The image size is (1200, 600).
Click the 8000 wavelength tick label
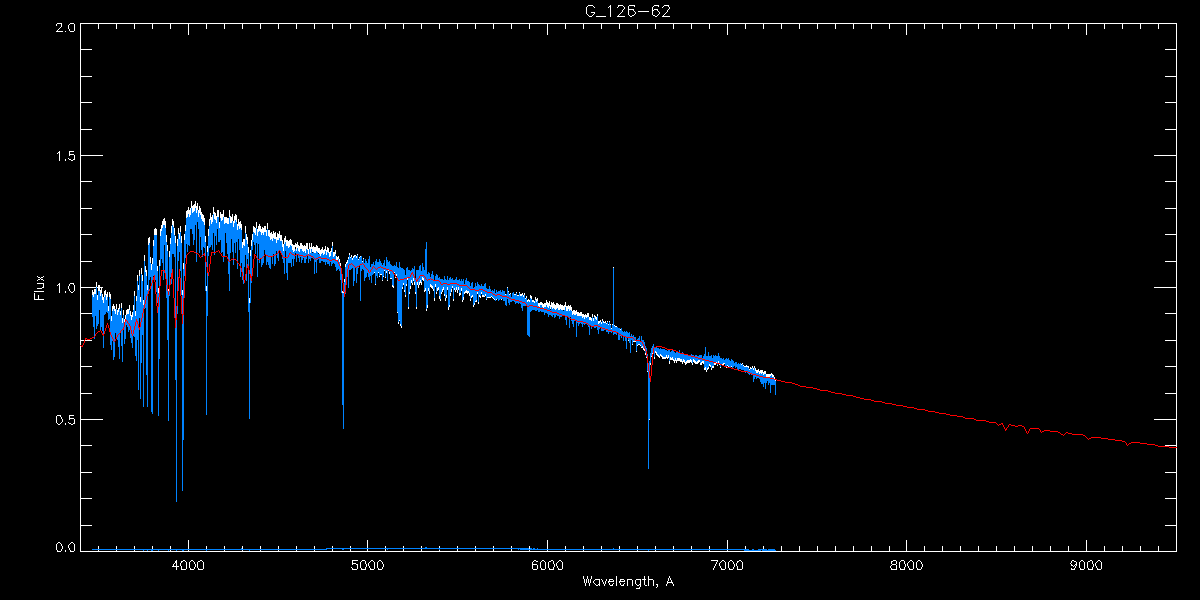(x=907, y=564)
